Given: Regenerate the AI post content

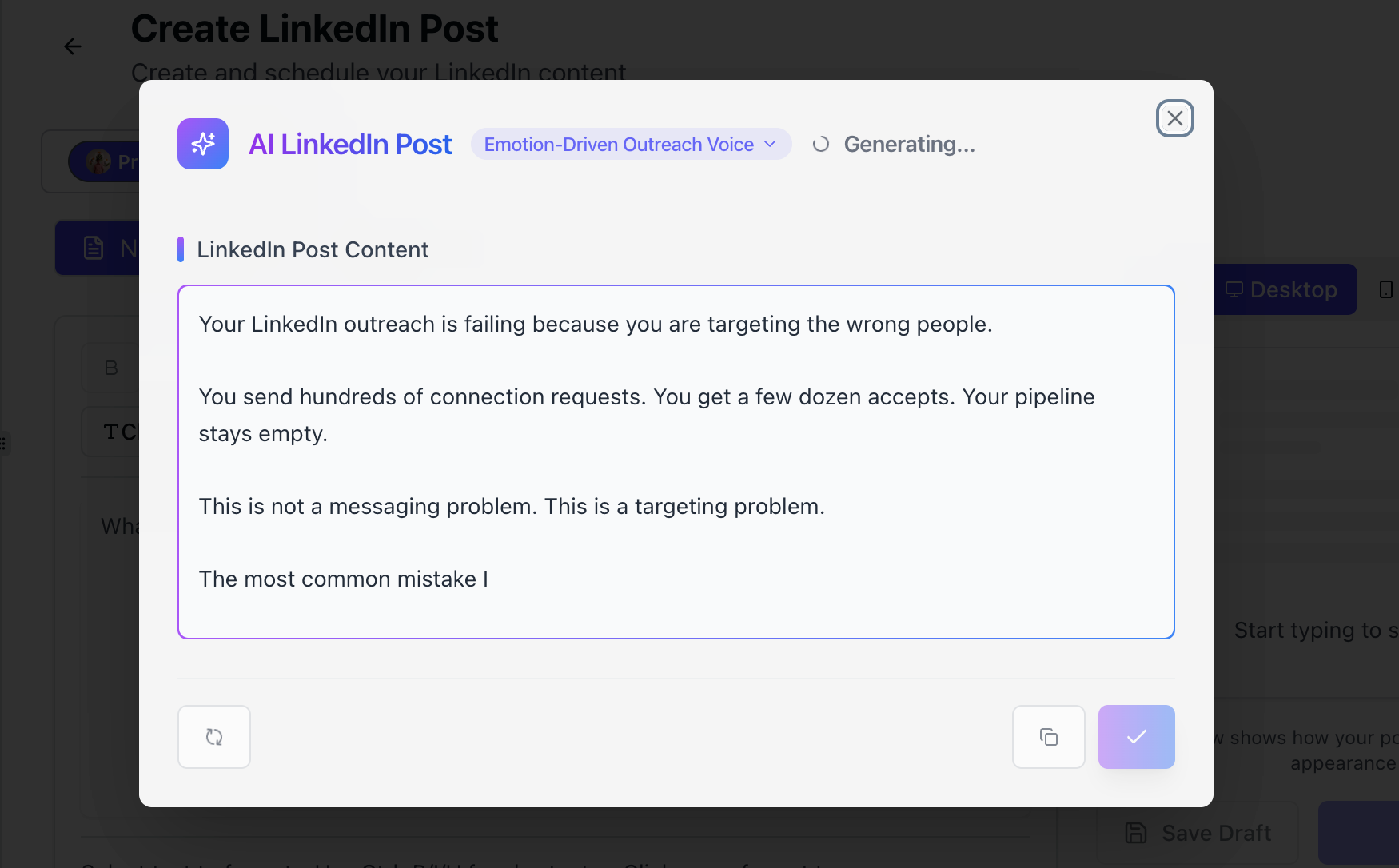Looking at the screenshot, I should tap(214, 737).
